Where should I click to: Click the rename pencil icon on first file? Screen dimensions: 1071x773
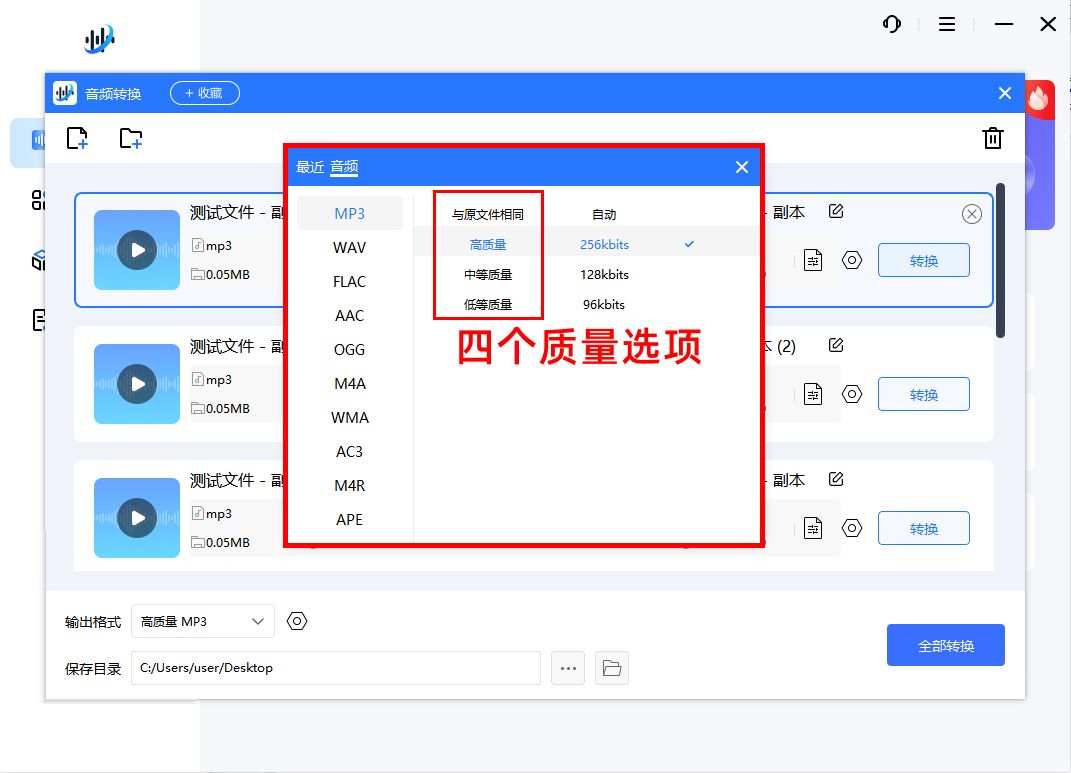[x=836, y=211]
